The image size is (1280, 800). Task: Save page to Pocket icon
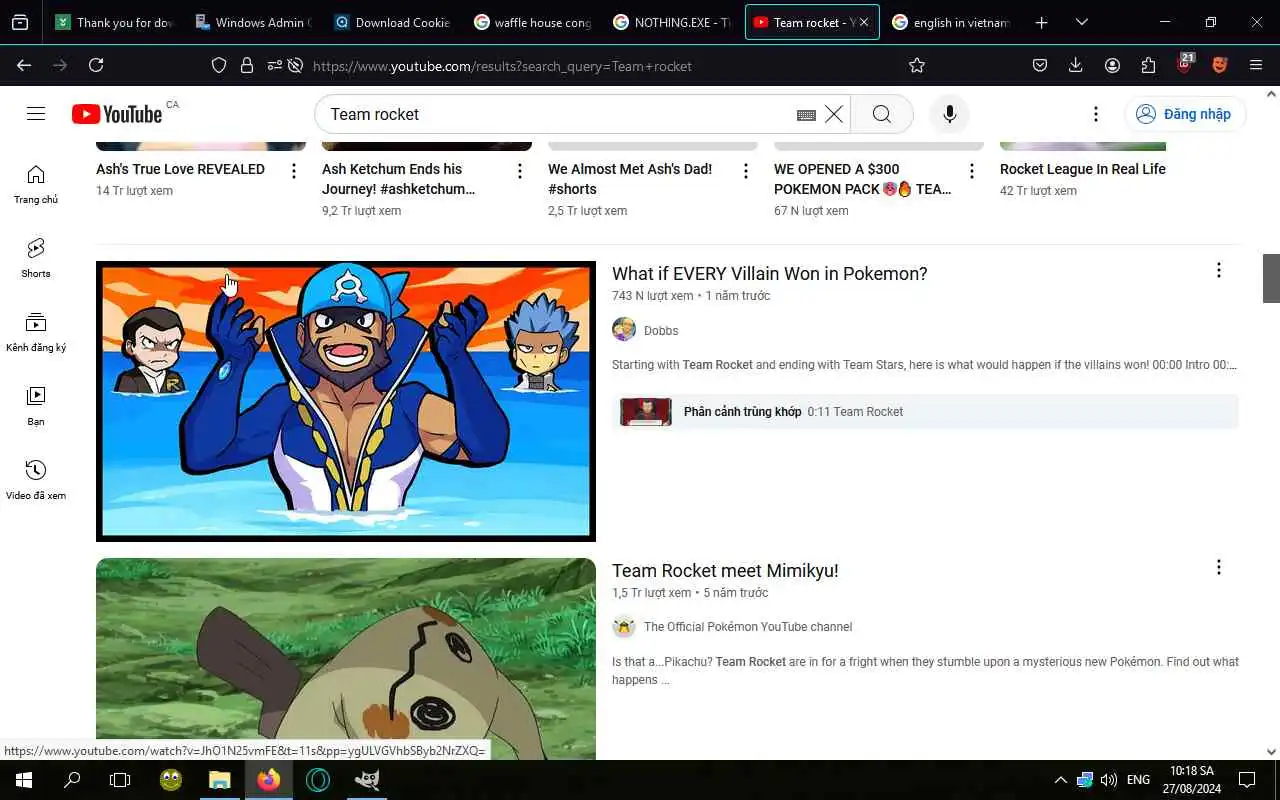[x=1040, y=65]
